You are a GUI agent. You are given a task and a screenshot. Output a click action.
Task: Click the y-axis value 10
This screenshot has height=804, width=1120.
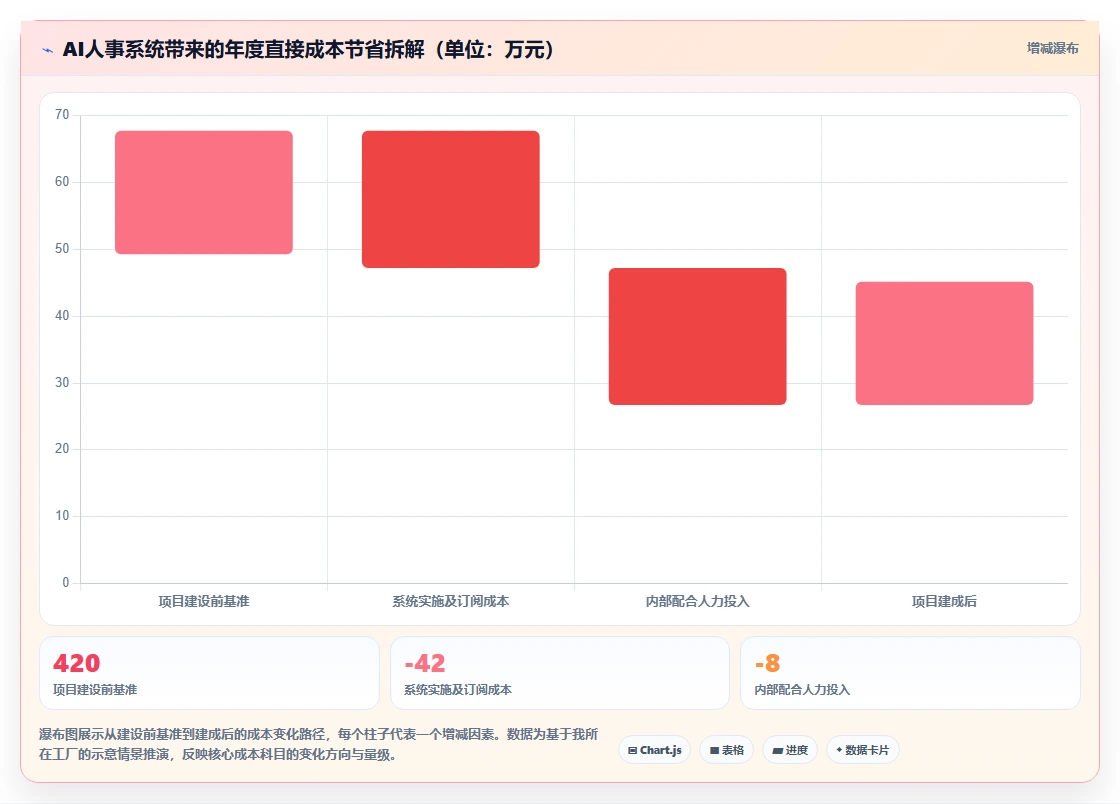pyautogui.click(x=62, y=516)
